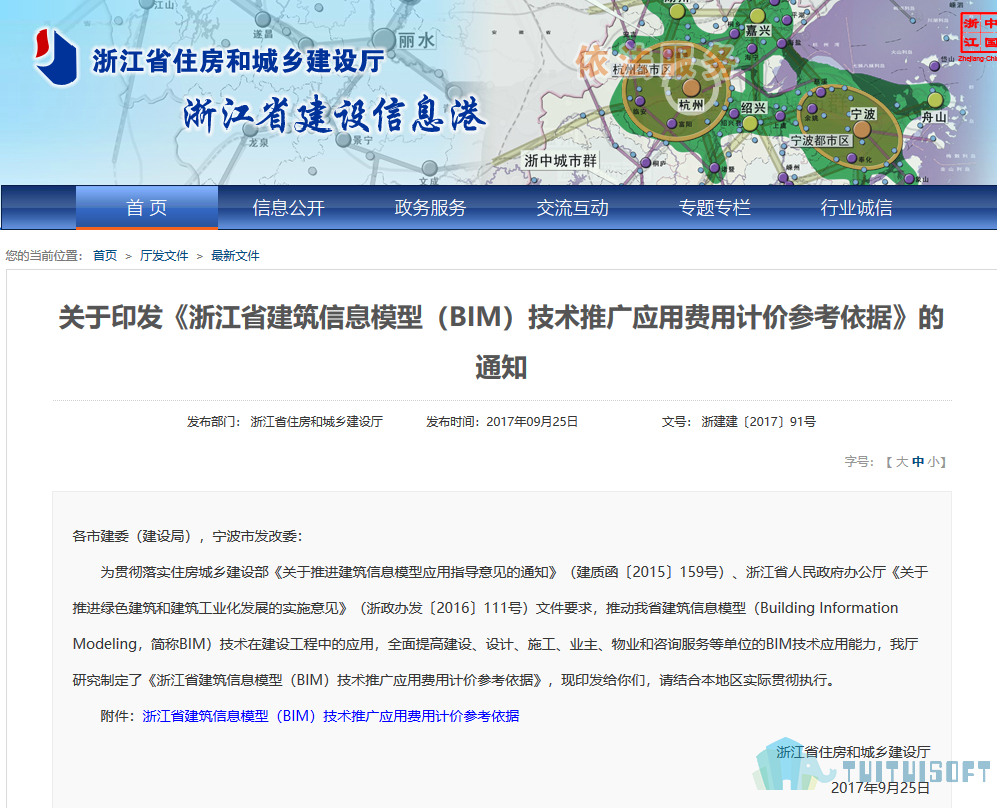Click the article title about the BIM notice
Image resolution: width=997 pixels, height=808 pixels.
tap(501, 341)
